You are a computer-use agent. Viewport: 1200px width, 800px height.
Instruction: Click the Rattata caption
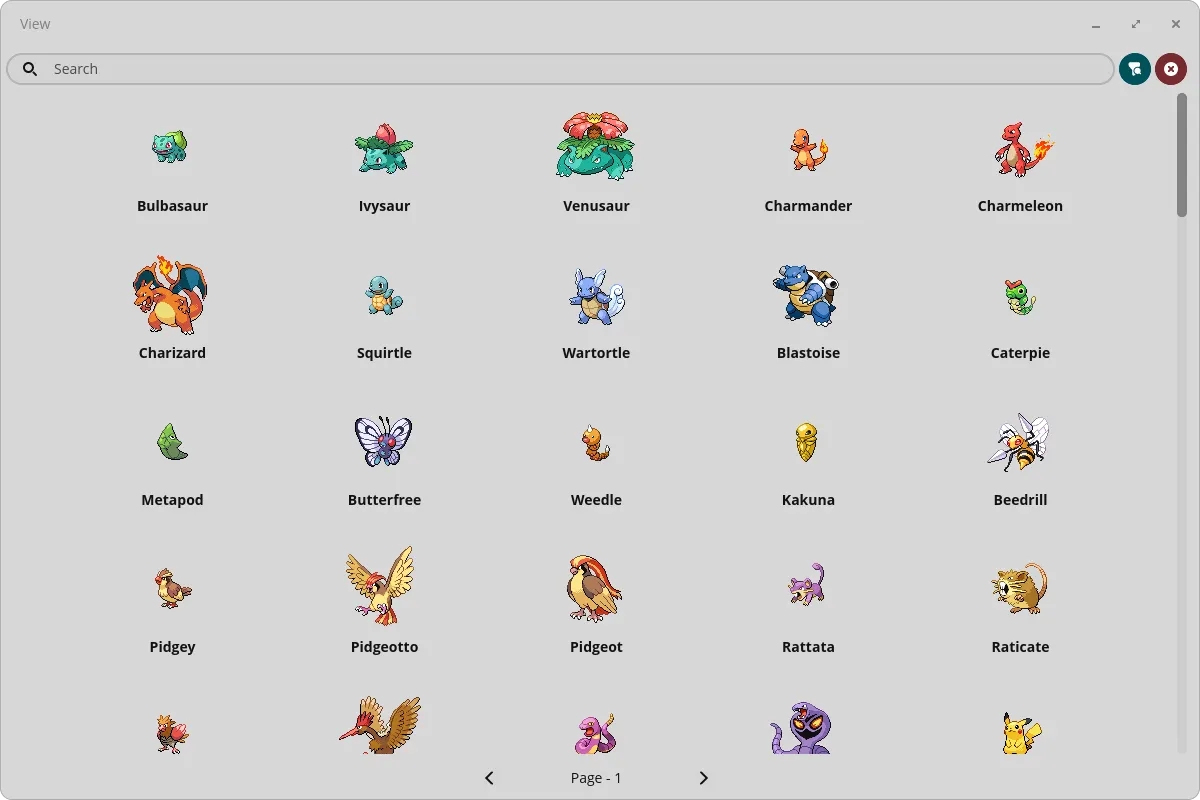tap(808, 647)
